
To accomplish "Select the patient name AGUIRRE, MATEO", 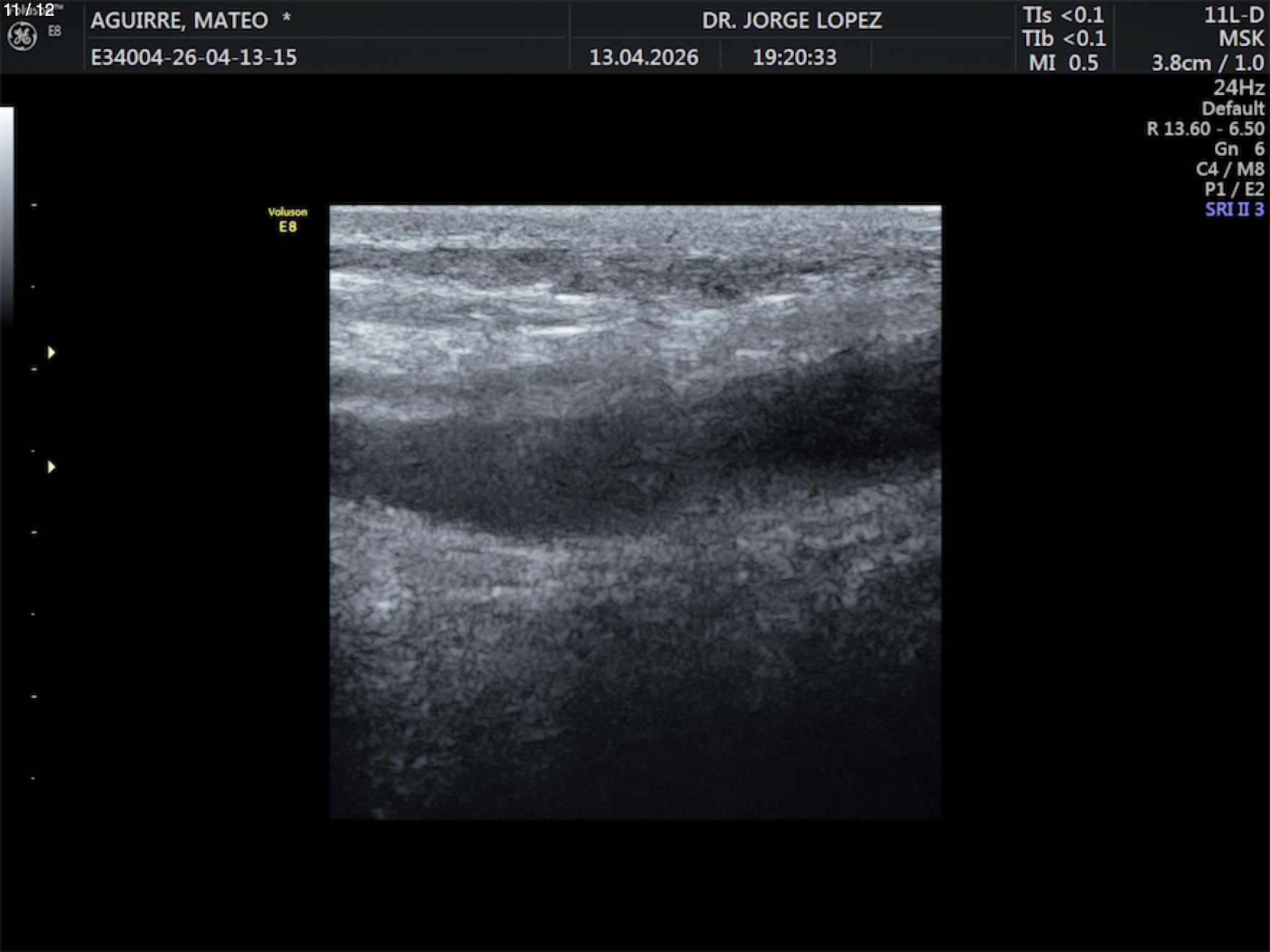I will (179, 21).
